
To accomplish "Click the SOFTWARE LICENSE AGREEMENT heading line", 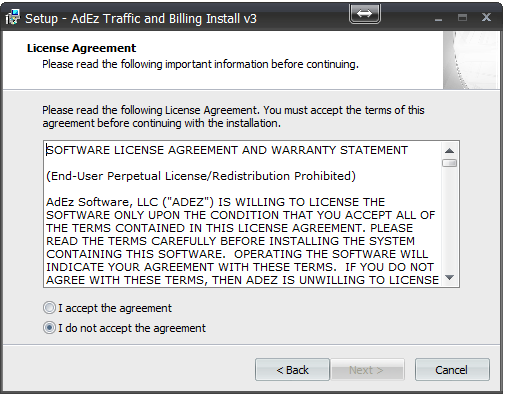I will (227, 150).
